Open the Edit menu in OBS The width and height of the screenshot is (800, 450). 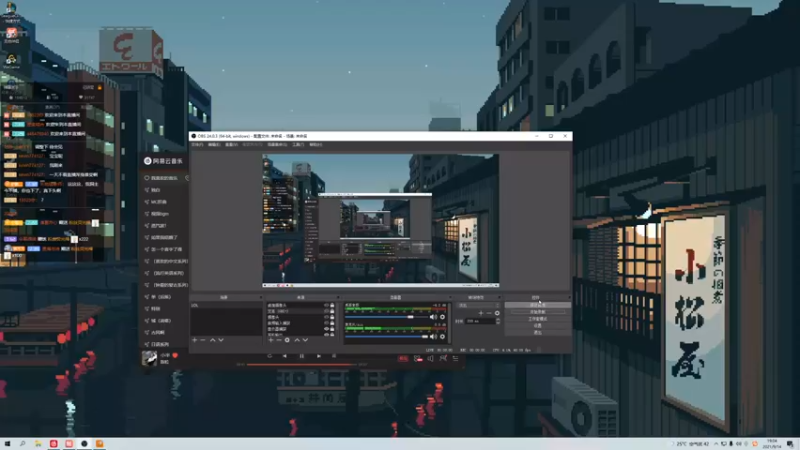pos(214,145)
